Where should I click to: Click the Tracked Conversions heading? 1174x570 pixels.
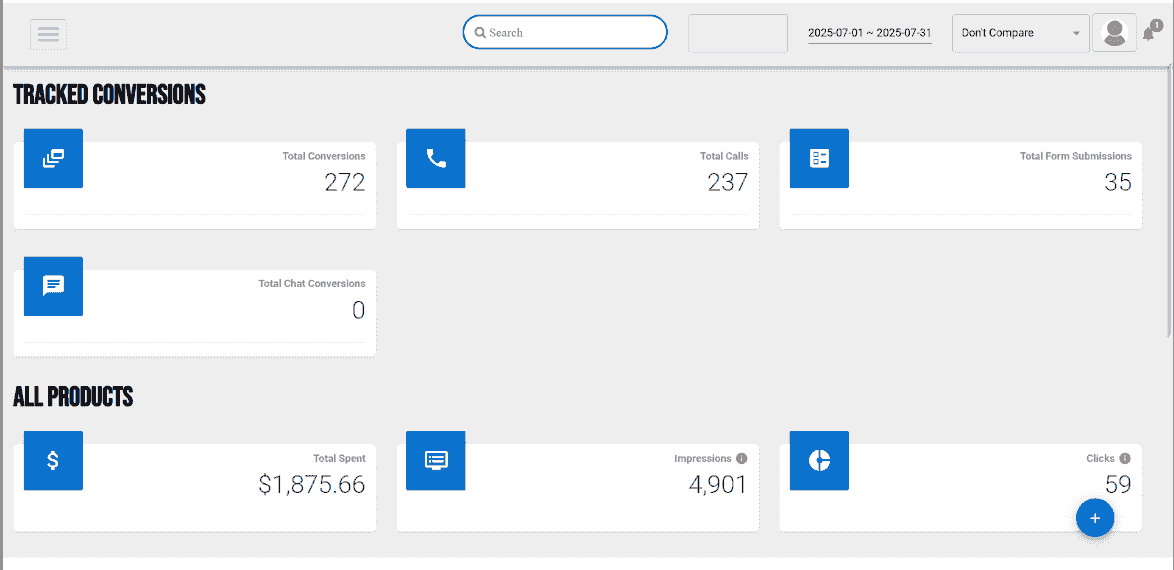pos(109,94)
